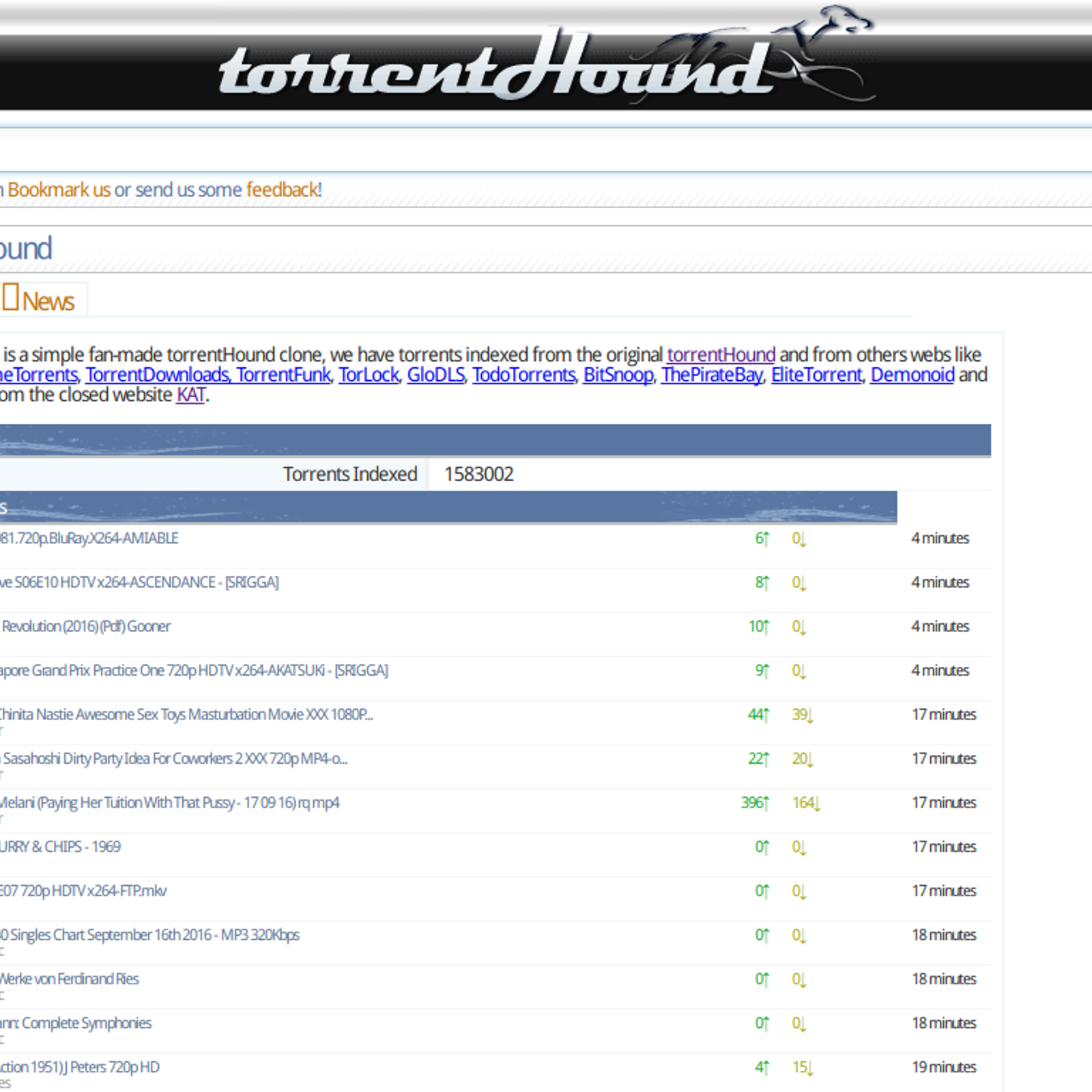
Task: Open the Complete Symphonies torrent
Action: pos(76,1023)
